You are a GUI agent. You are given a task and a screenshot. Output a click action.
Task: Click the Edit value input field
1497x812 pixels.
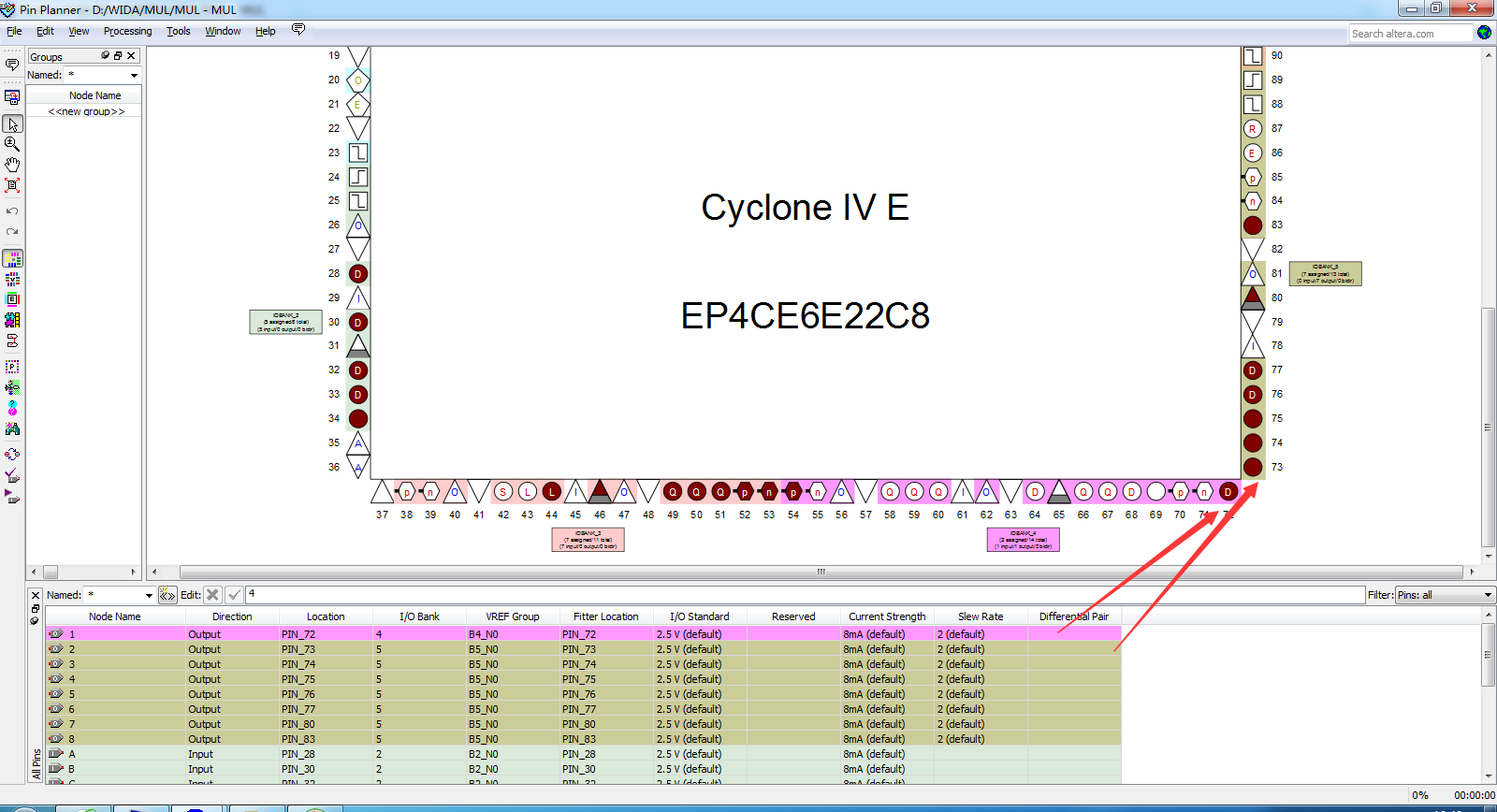click(805, 595)
